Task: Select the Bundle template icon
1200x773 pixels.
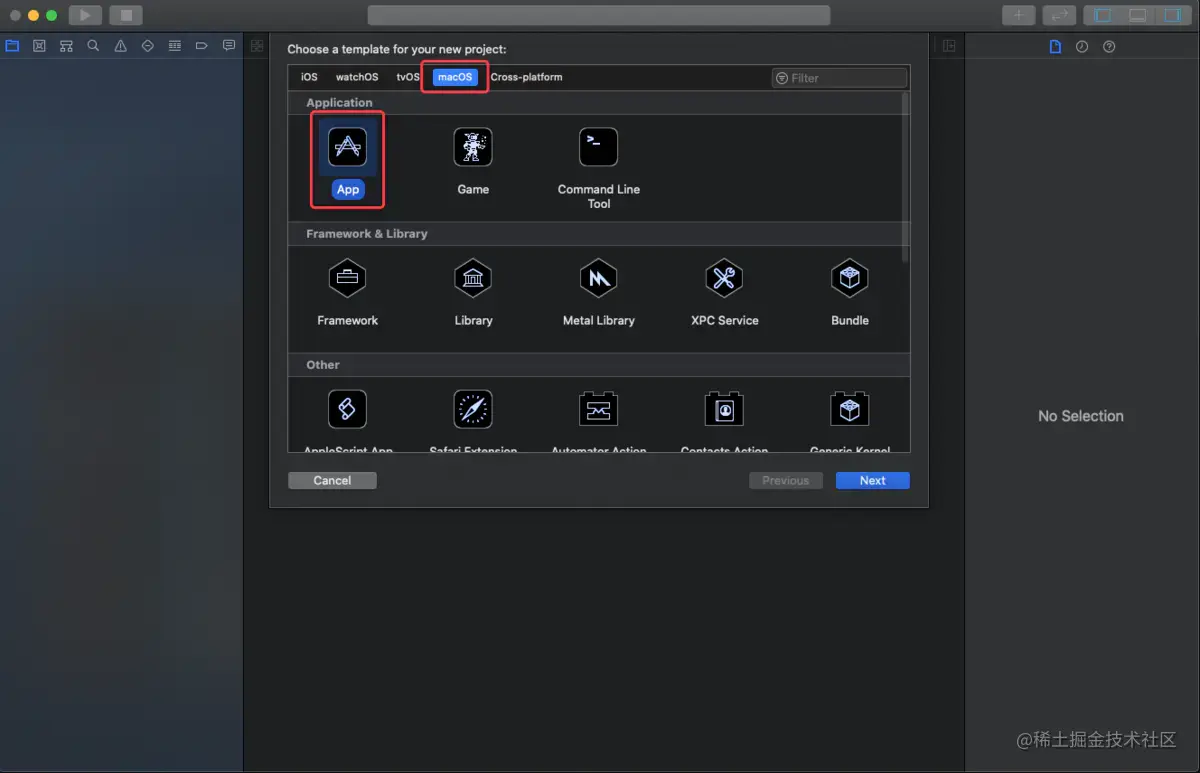Action: (x=850, y=278)
